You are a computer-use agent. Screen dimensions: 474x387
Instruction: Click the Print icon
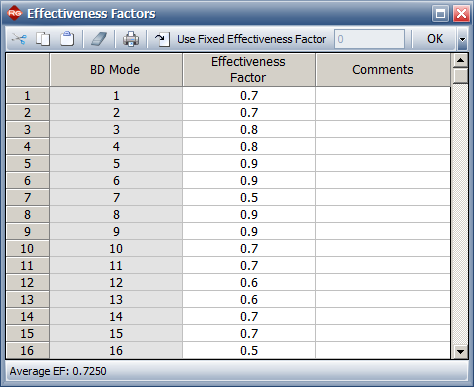coord(131,39)
